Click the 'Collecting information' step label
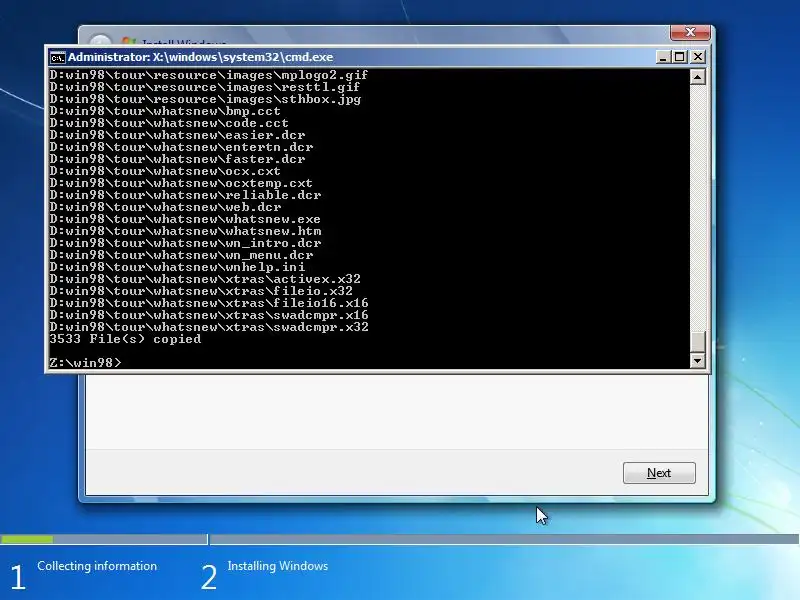The width and height of the screenshot is (800, 600). point(97,566)
